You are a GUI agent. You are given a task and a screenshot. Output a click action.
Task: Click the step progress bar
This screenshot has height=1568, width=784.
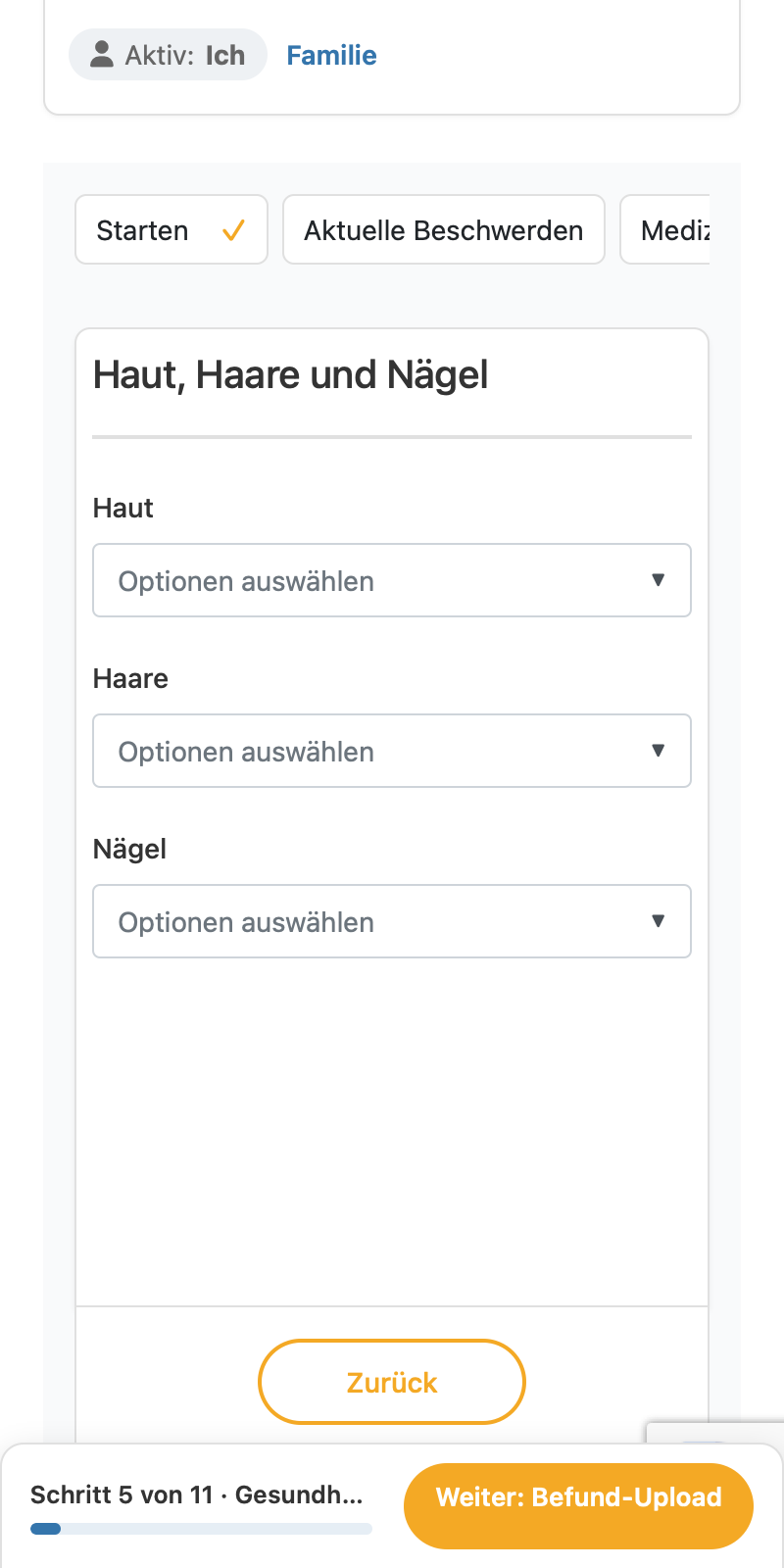click(201, 1528)
